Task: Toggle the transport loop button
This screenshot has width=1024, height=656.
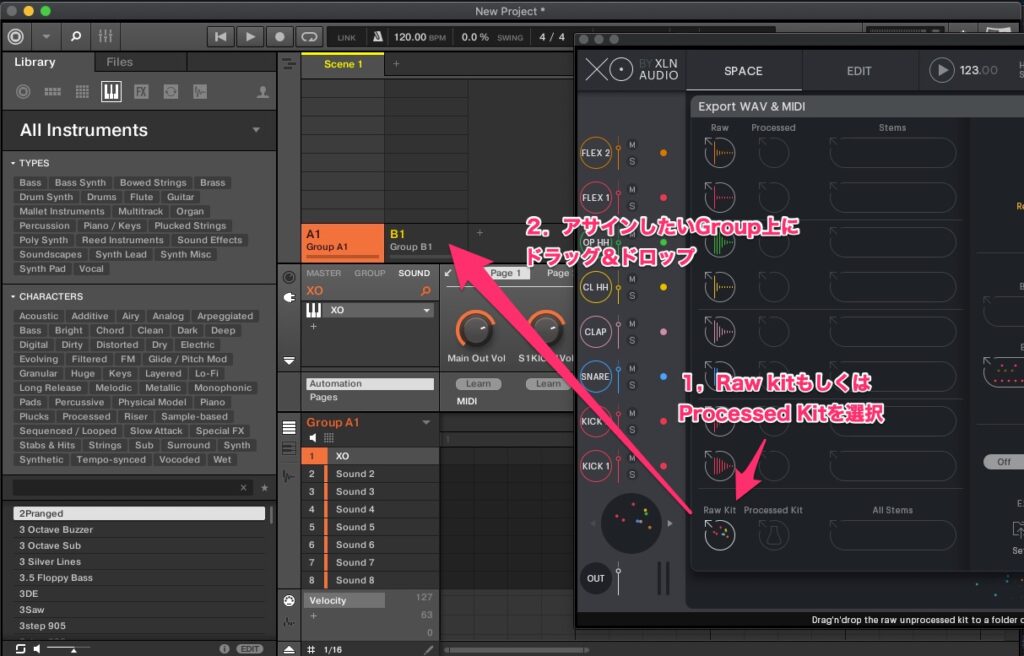Action: click(x=310, y=37)
